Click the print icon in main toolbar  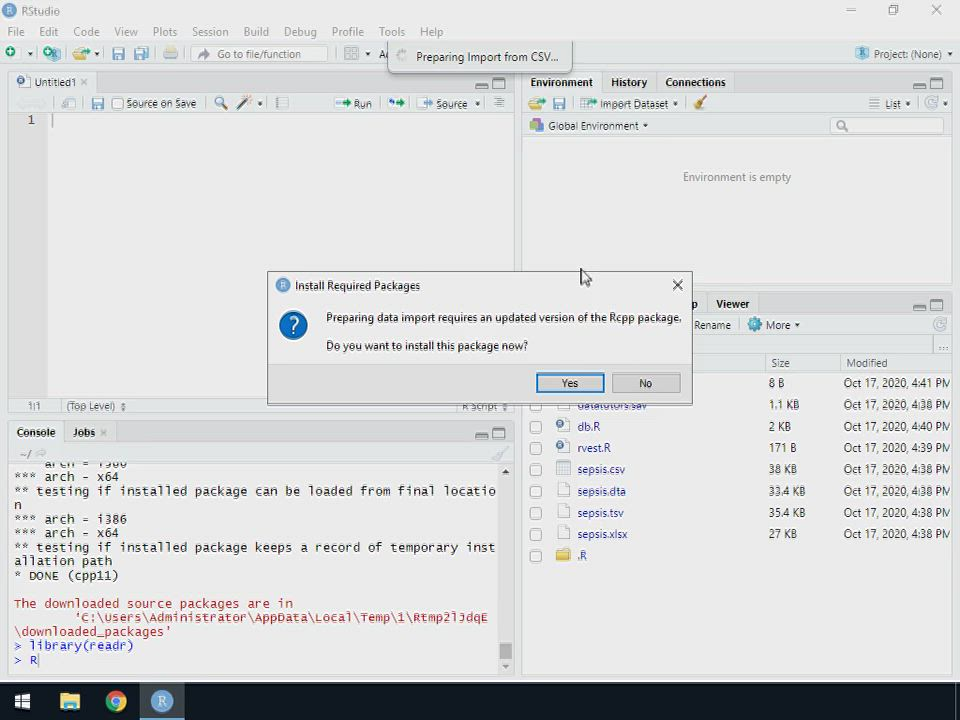coord(170,54)
